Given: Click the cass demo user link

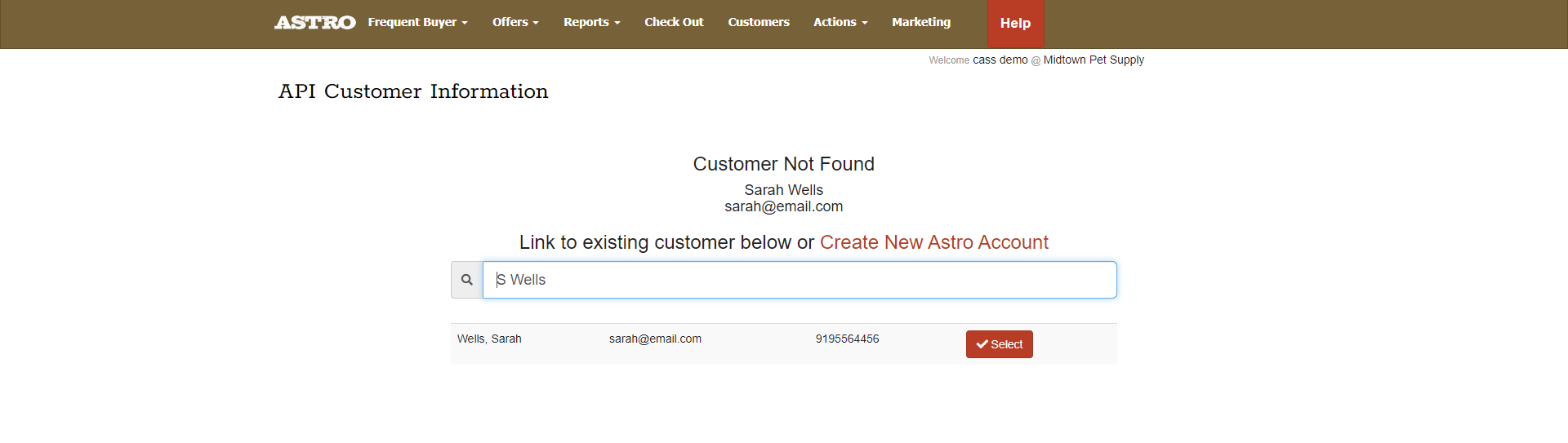Looking at the screenshot, I should (1000, 60).
